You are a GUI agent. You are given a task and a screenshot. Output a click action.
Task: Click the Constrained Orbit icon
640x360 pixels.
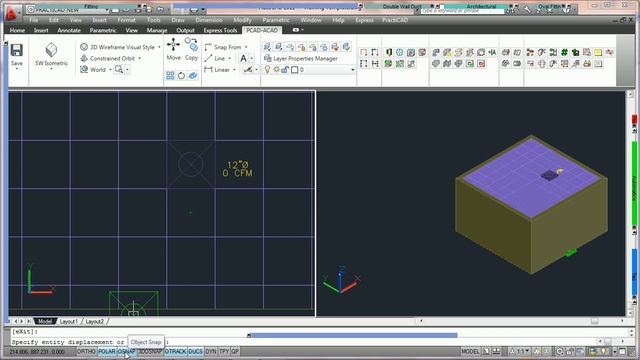tap(84, 58)
